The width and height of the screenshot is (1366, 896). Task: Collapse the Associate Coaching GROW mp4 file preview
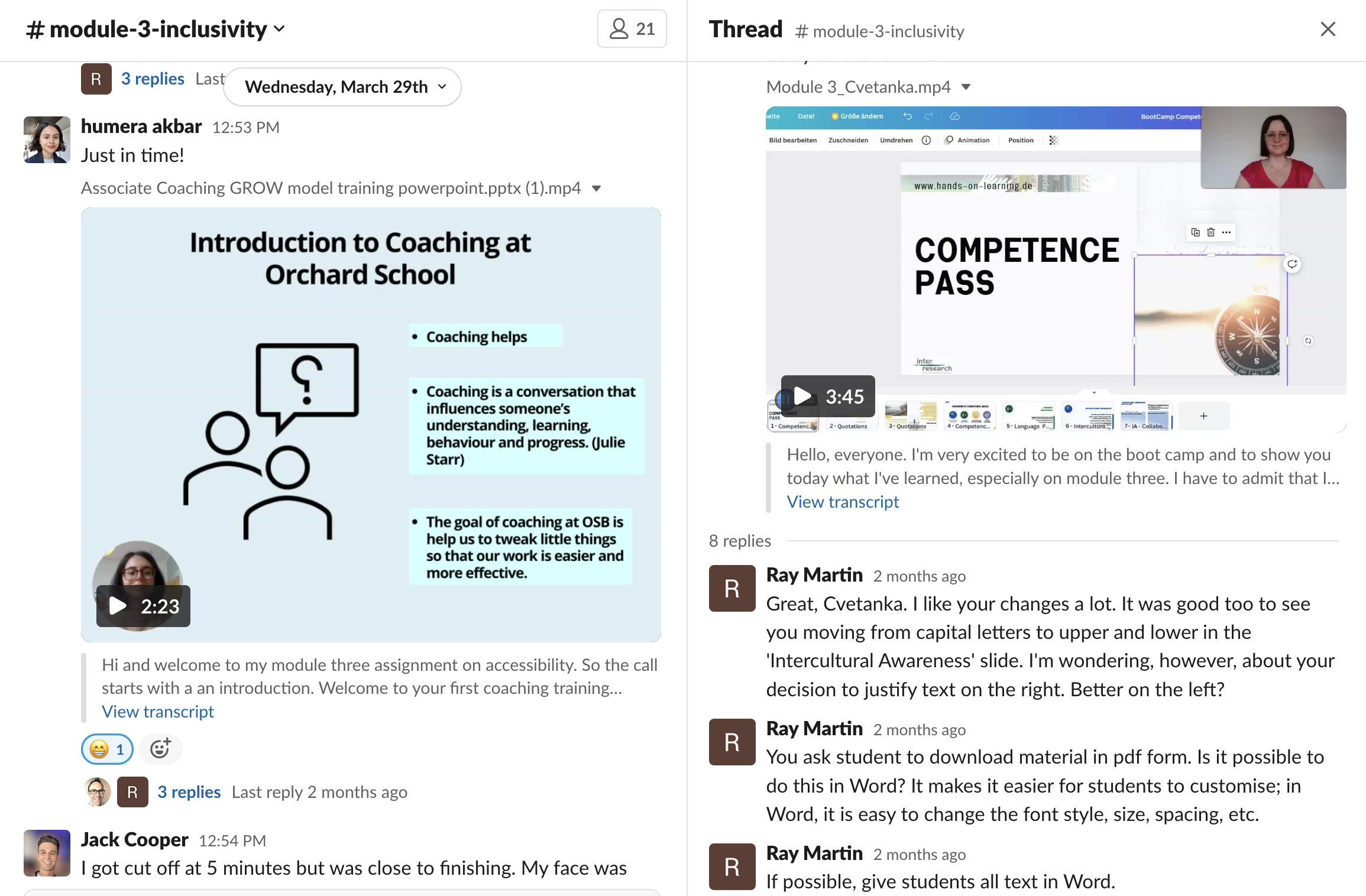tap(597, 189)
